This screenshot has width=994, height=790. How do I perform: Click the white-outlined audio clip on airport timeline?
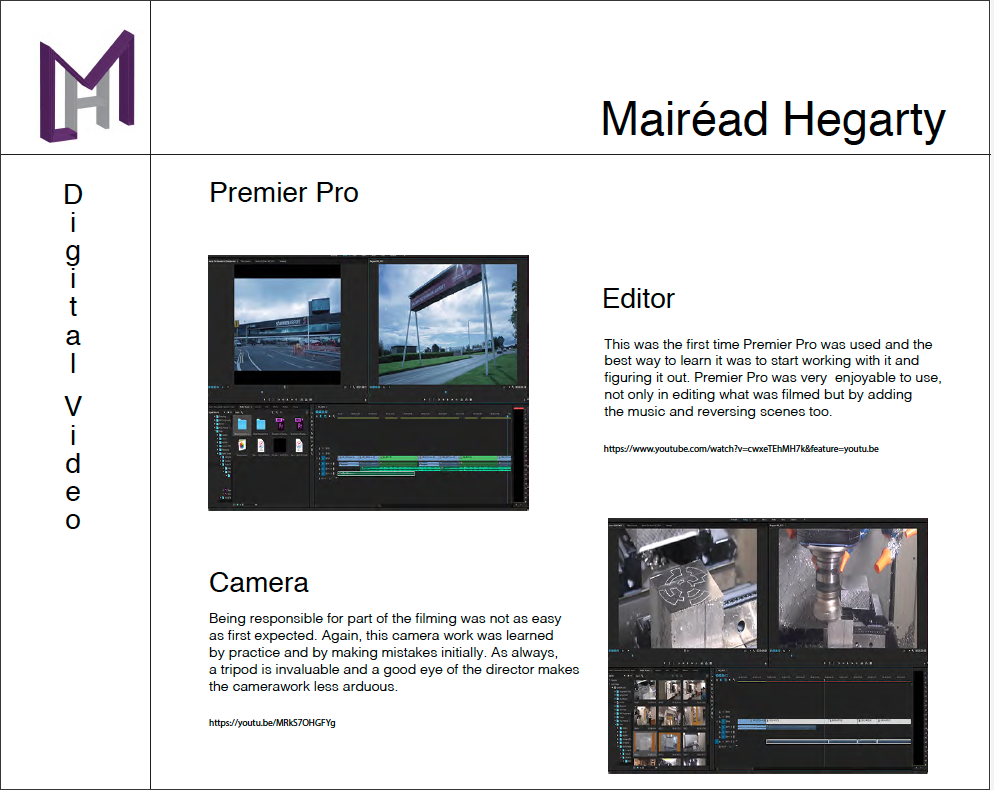pyautogui.click(x=376, y=473)
